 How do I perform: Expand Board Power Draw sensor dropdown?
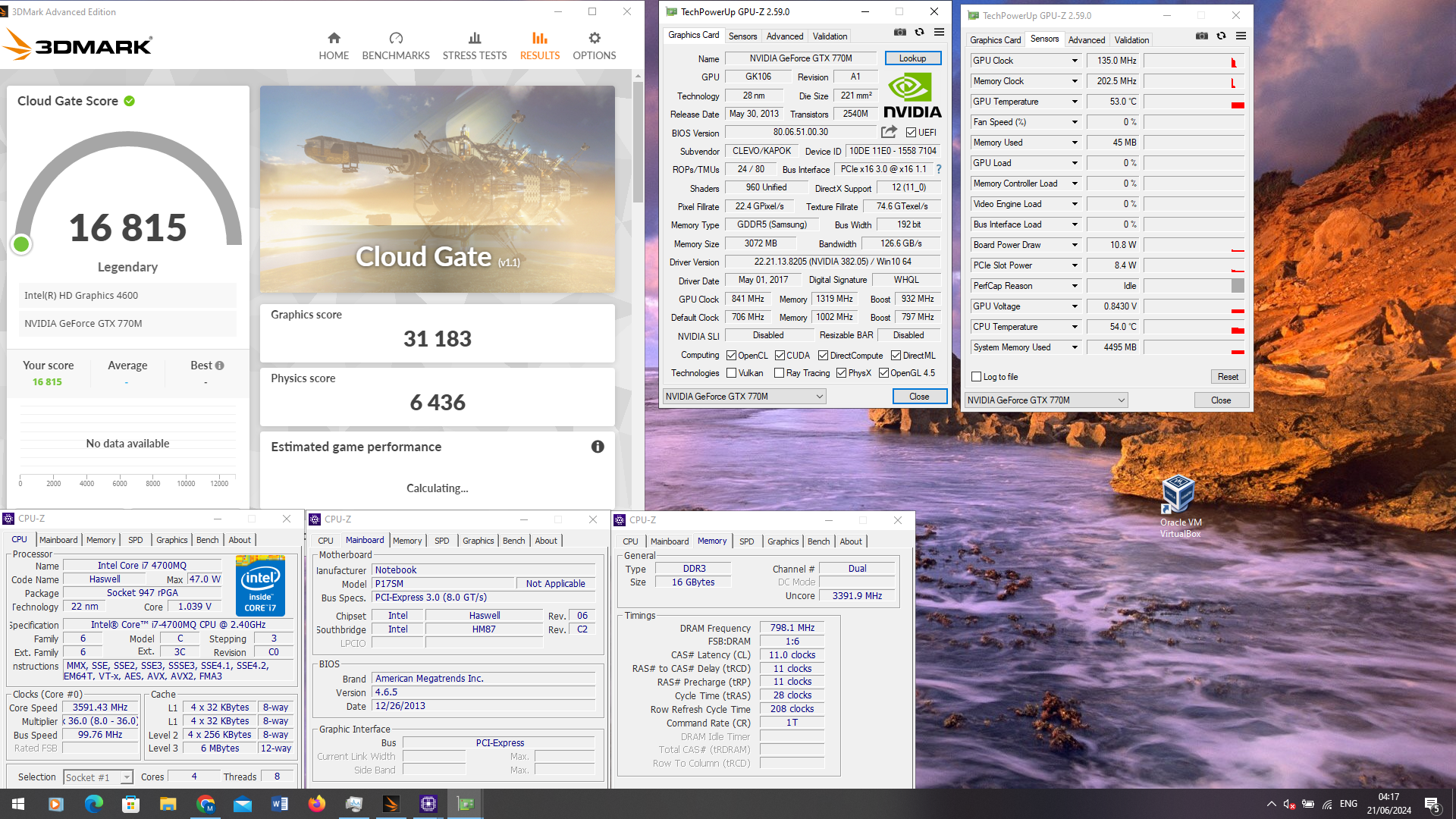1075,245
